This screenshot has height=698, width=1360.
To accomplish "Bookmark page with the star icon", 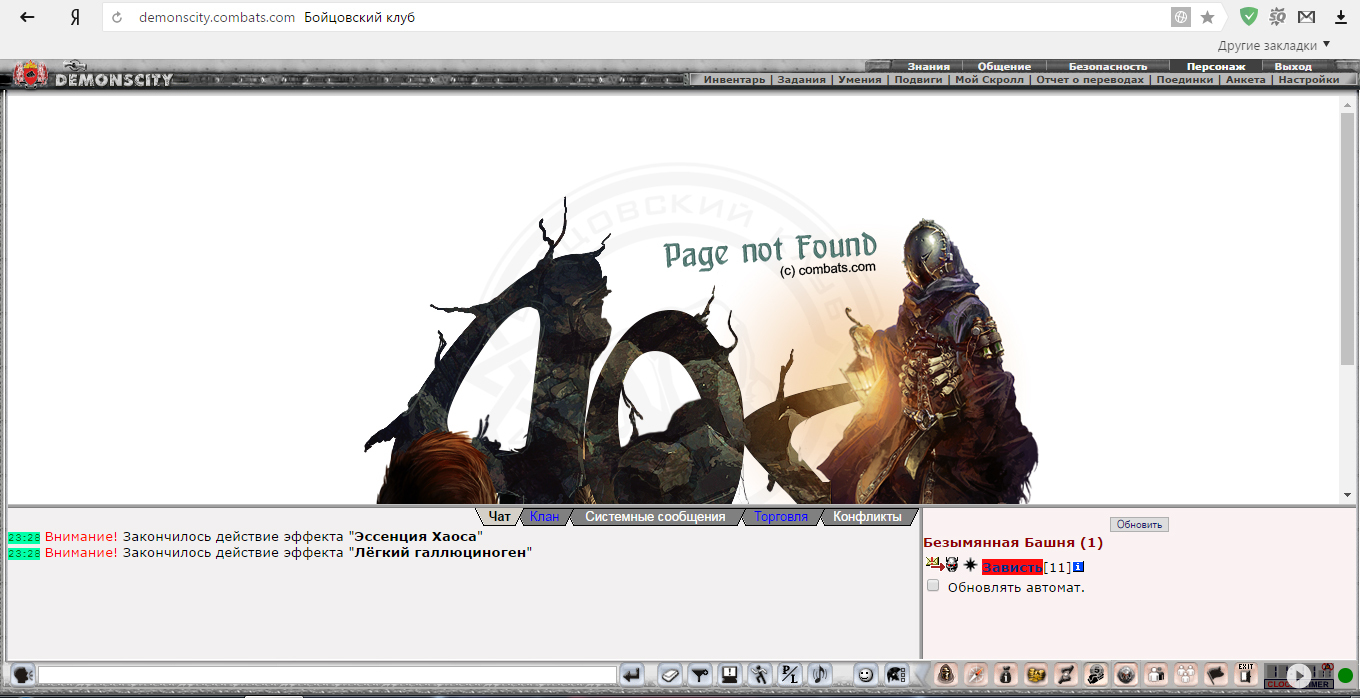I will tap(1207, 17).
